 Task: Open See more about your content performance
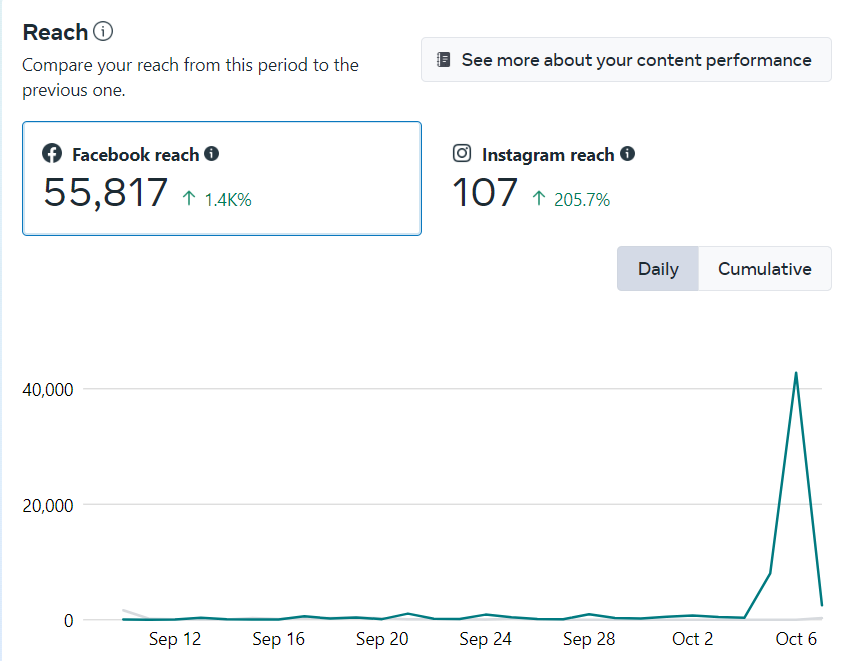[626, 60]
